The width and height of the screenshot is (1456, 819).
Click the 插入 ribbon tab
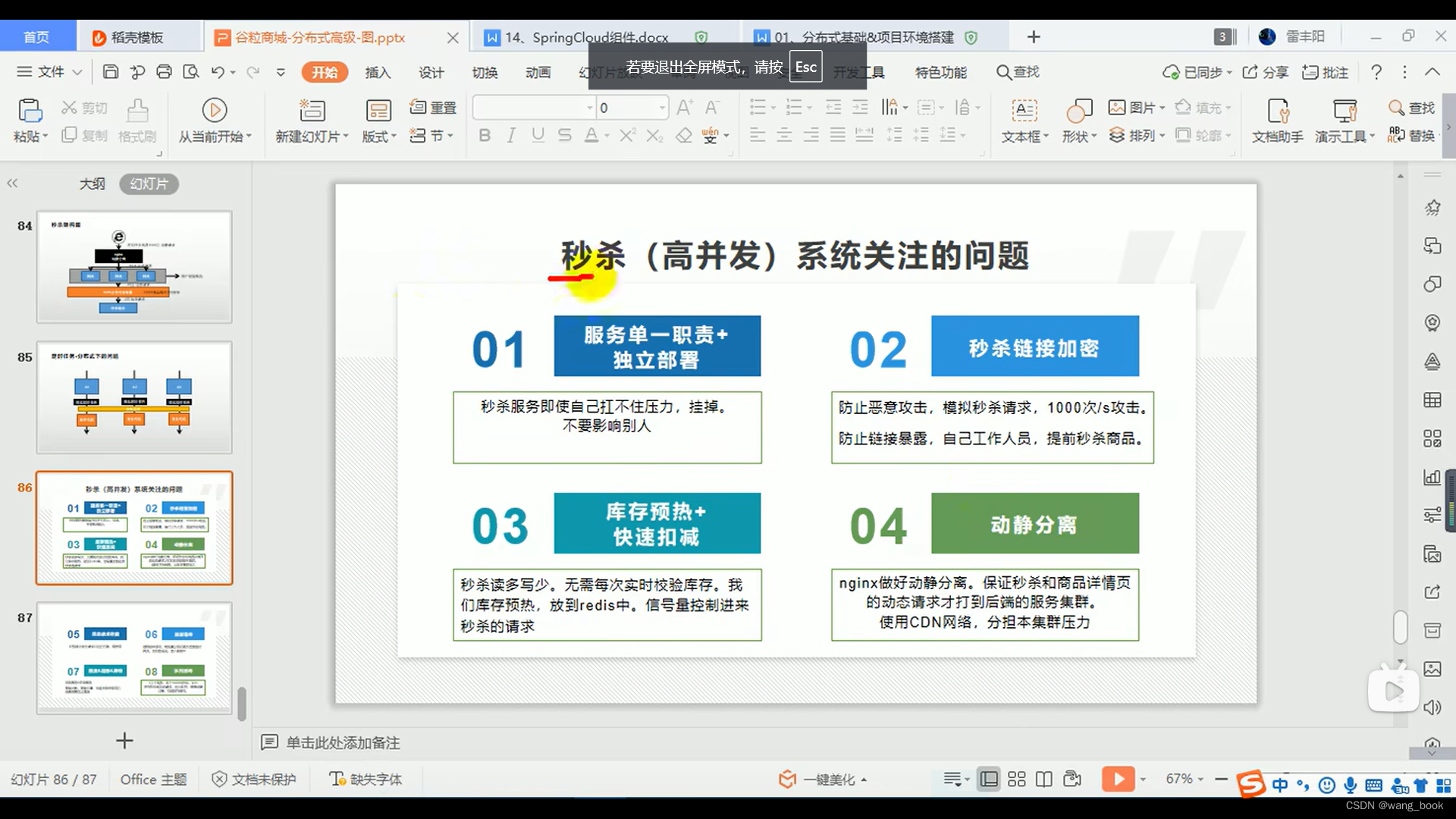pyautogui.click(x=378, y=72)
